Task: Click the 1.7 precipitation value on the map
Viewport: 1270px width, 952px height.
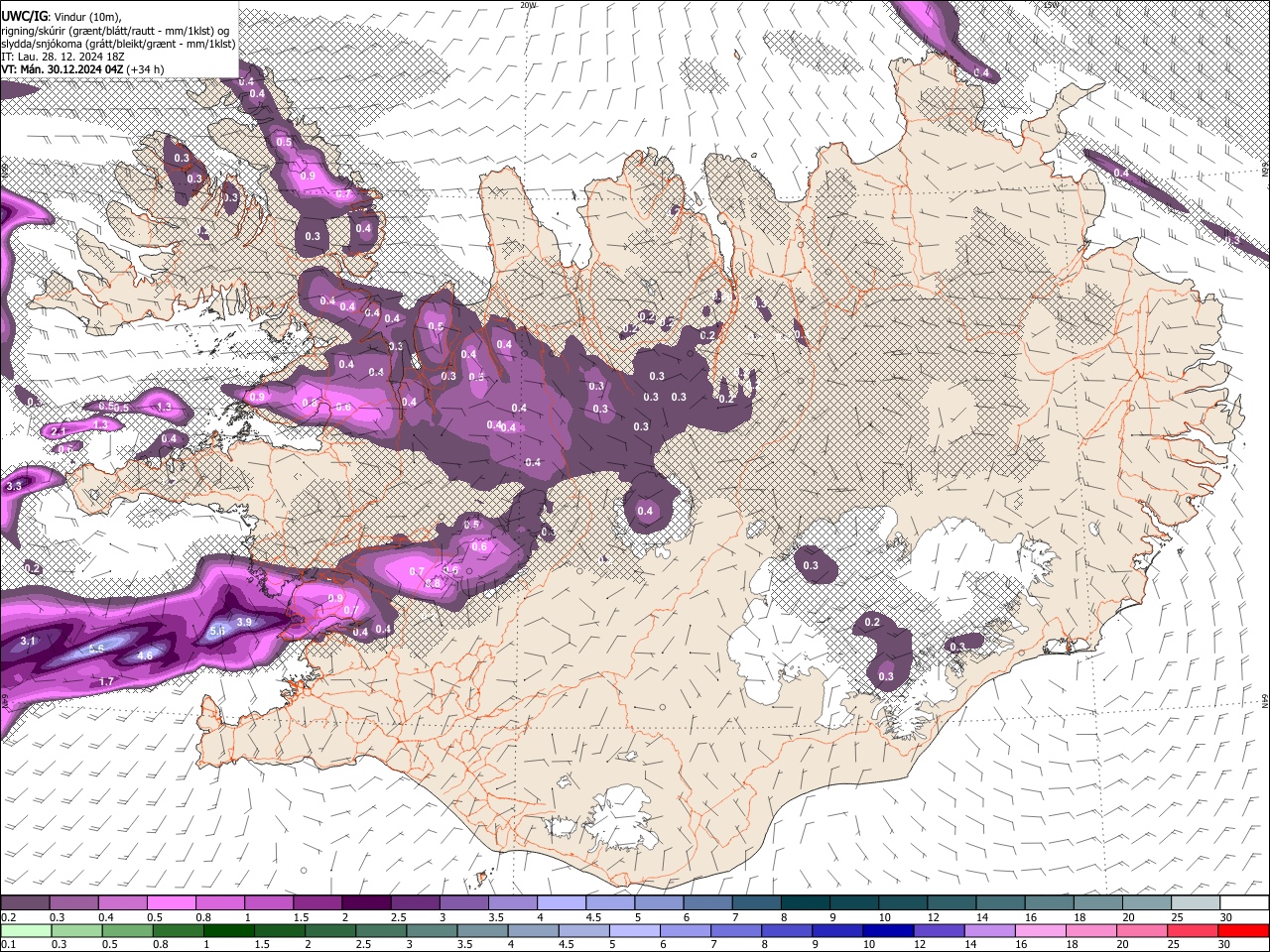Action: pyautogui.click(x=107, y=681)
